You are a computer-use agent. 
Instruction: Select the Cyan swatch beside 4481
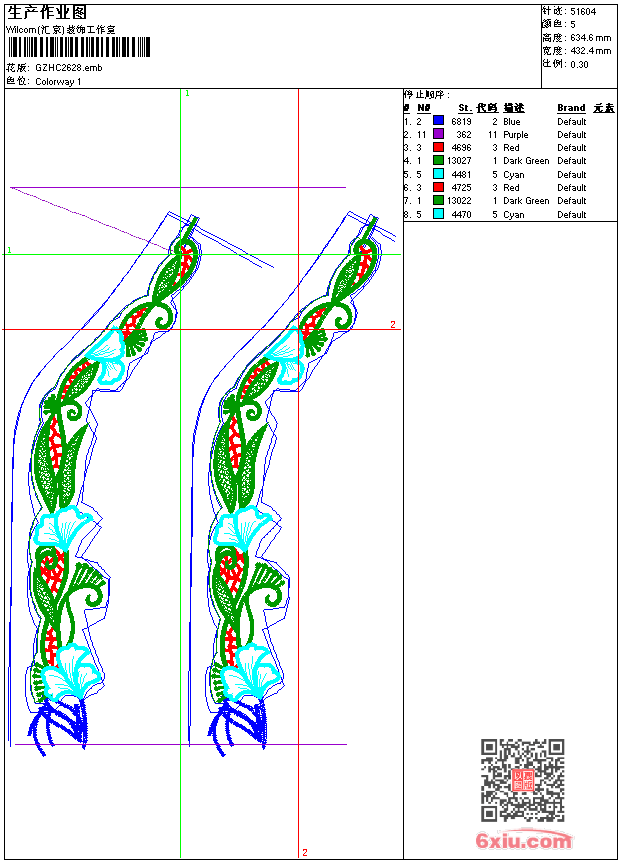(438, 174)
